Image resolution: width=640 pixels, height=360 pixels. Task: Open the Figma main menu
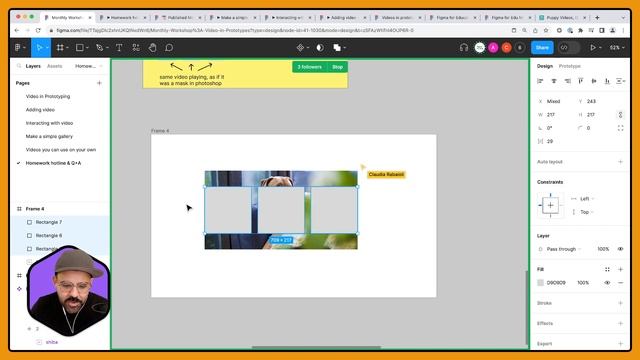[19, 48]
